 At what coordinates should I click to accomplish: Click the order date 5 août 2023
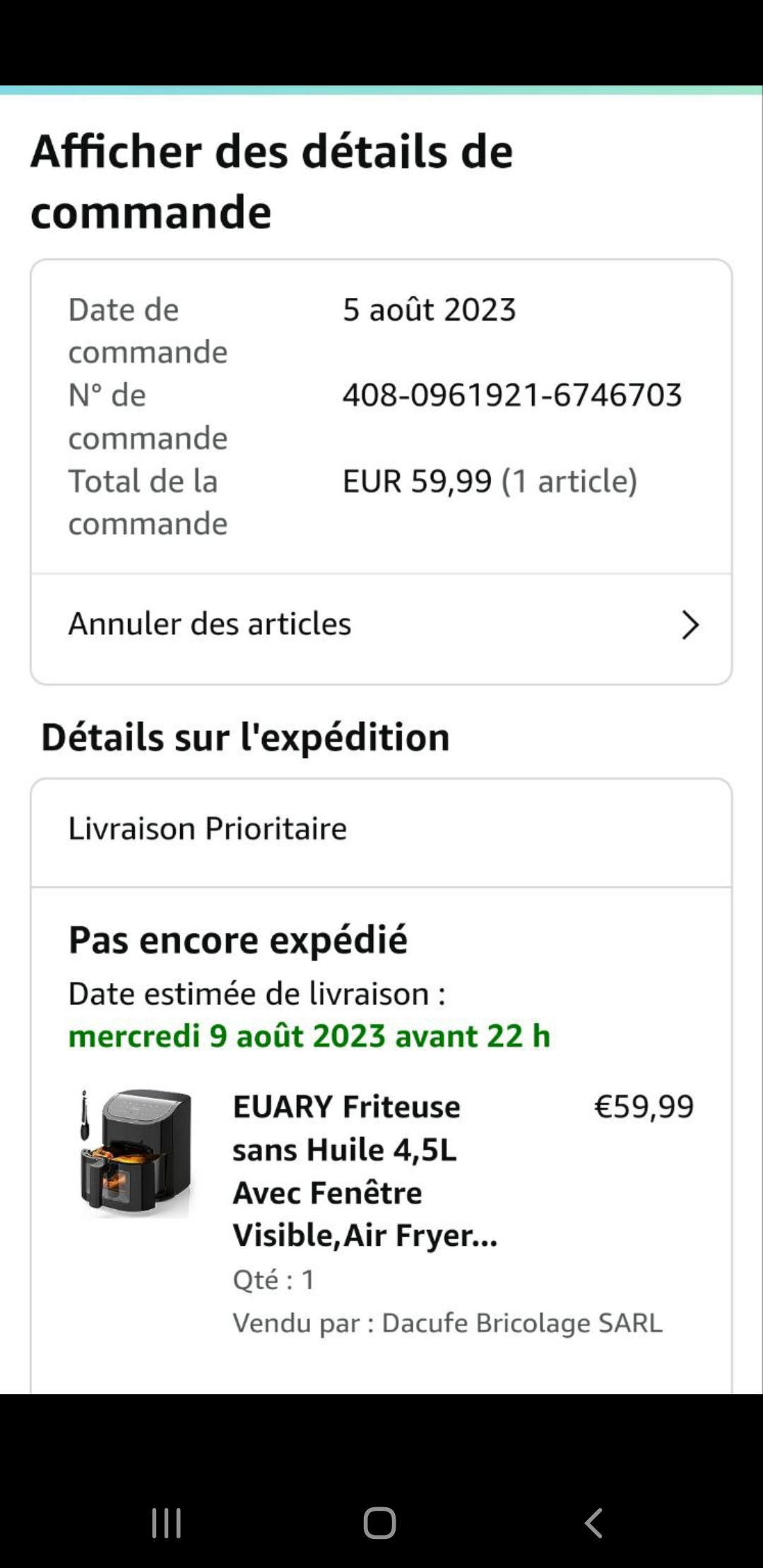coord(430,310)
